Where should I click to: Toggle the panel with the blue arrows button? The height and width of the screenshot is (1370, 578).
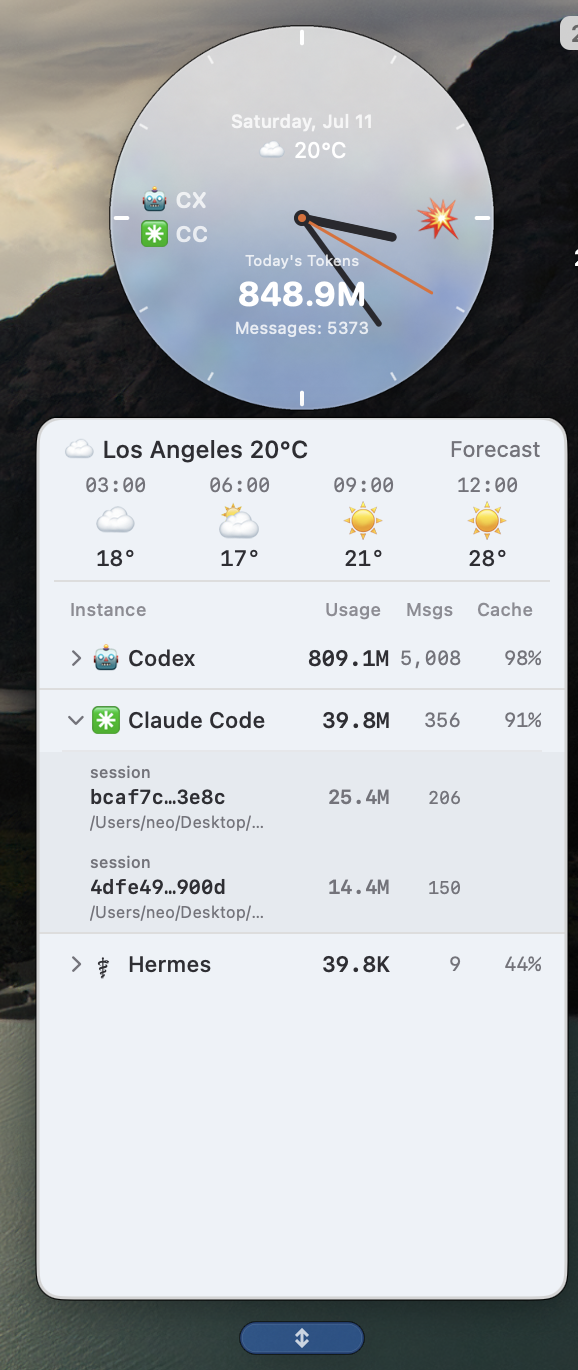pyautogui.click(x=302, y=1338)
